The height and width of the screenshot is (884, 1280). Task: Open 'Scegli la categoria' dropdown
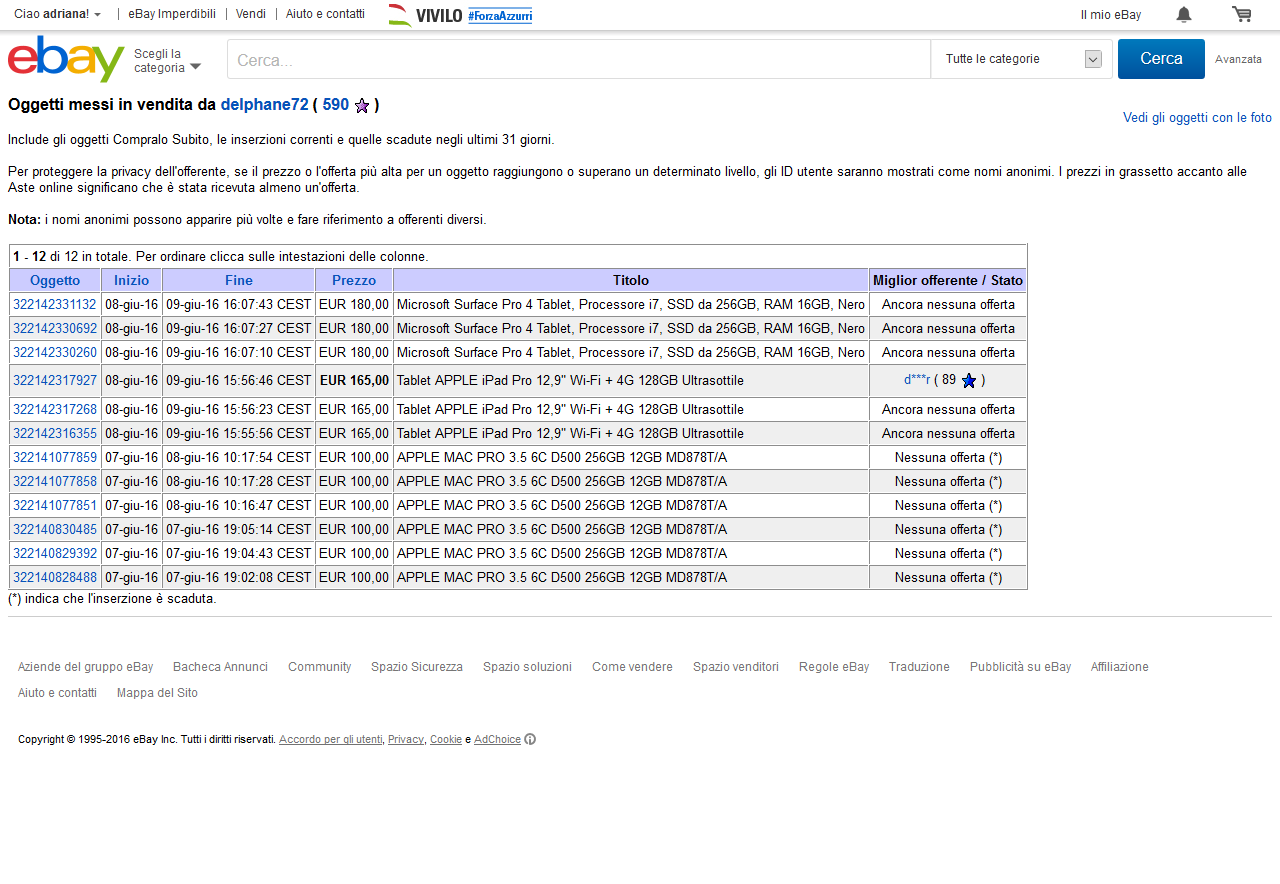167,60
